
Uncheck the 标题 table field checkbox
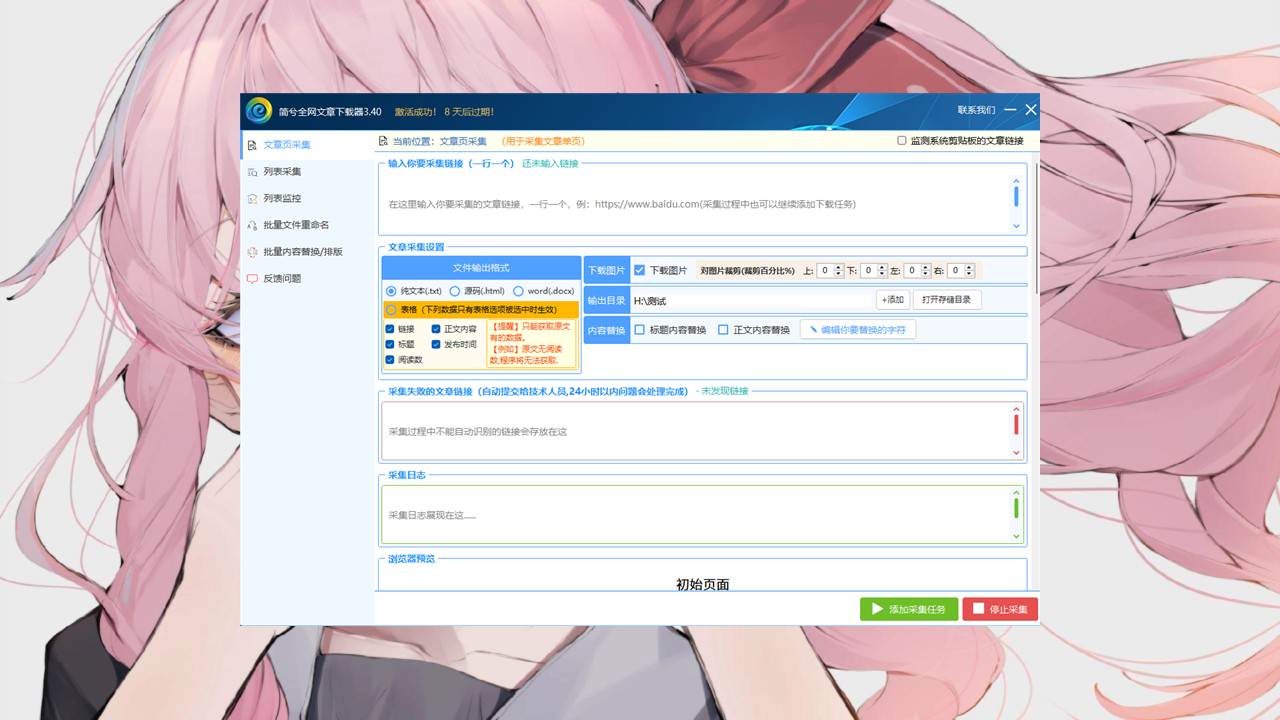coord(390,344)
